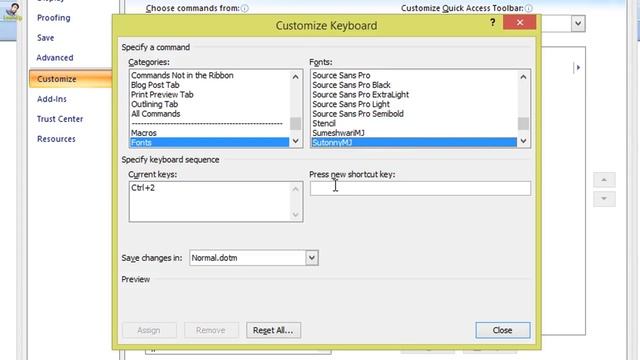This screenshot has width=640, height=360.
Task: Go to the Trust Center section
Action: point(60,119)
